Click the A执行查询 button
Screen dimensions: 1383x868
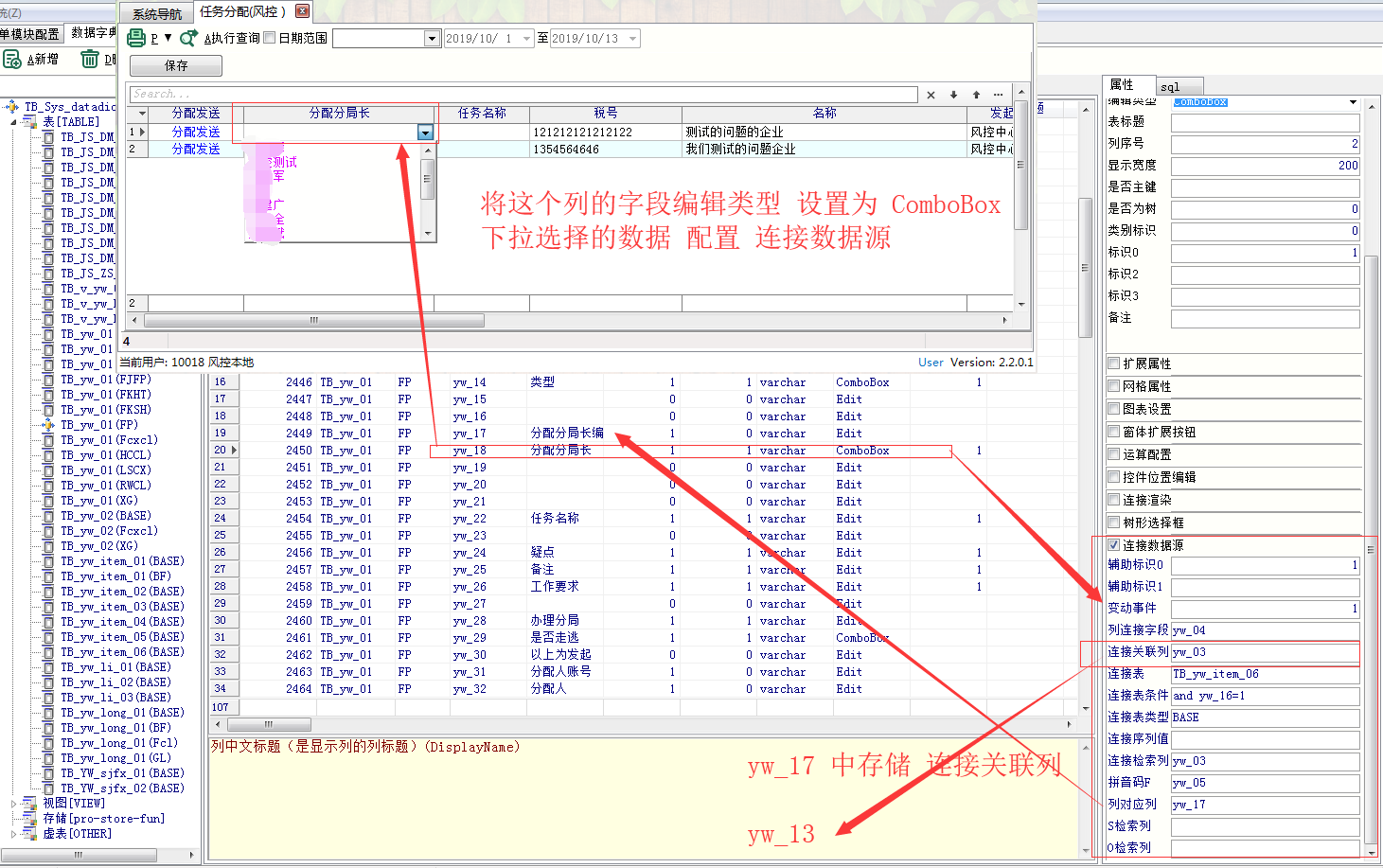pos(231,38)
